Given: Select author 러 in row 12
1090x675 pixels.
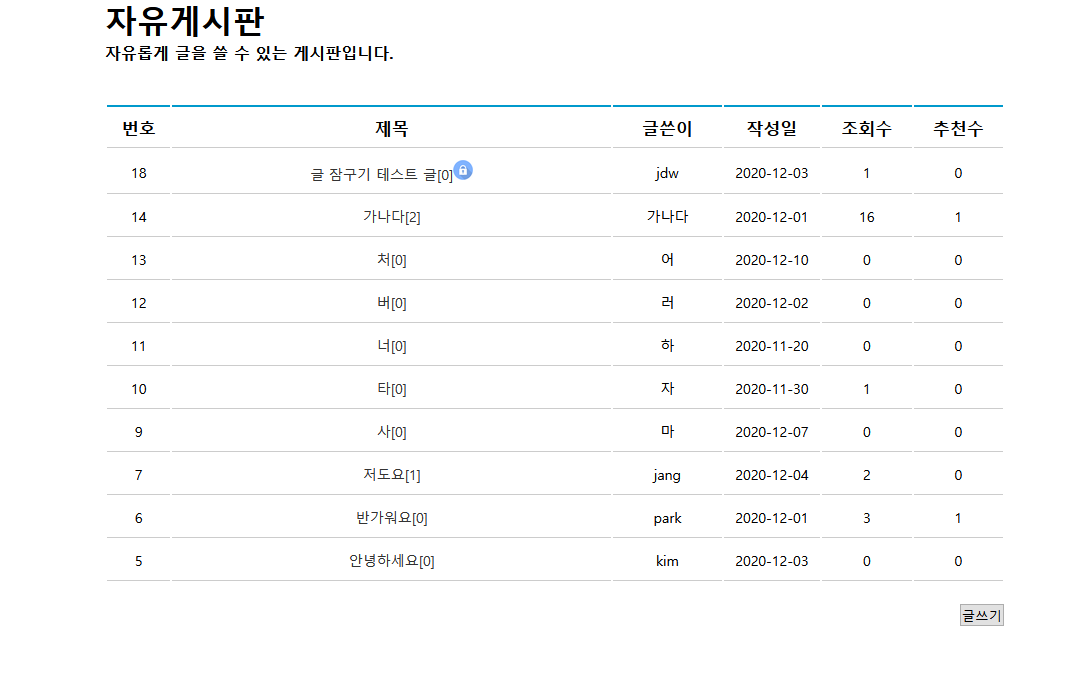Looking at the screenshot, I should point(667,303).
